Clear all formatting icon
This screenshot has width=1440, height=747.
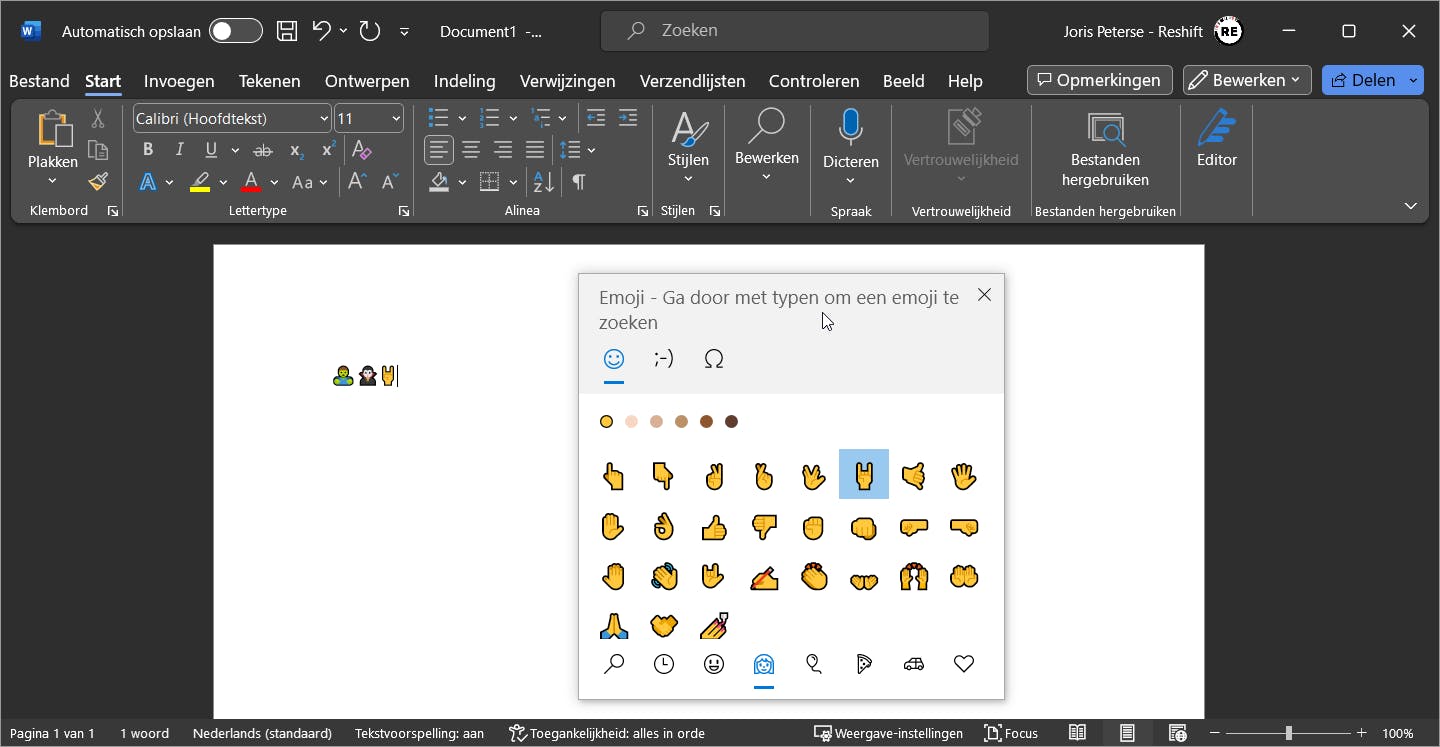pos(362,150)
